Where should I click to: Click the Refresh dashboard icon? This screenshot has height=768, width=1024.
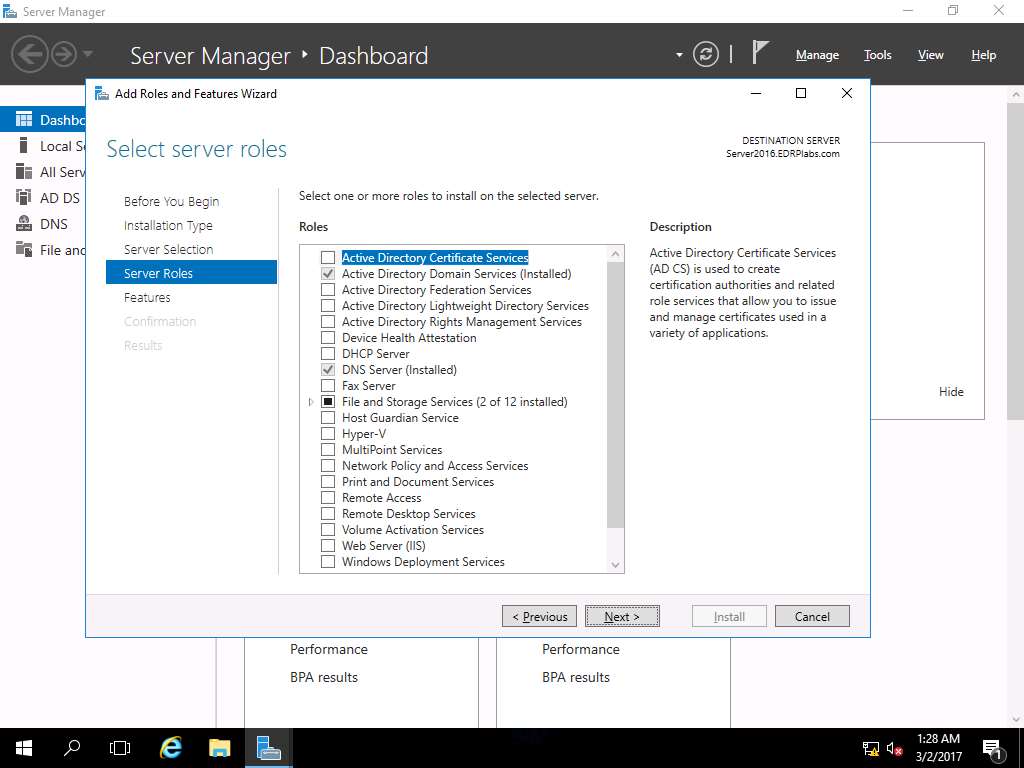(706, 54)
